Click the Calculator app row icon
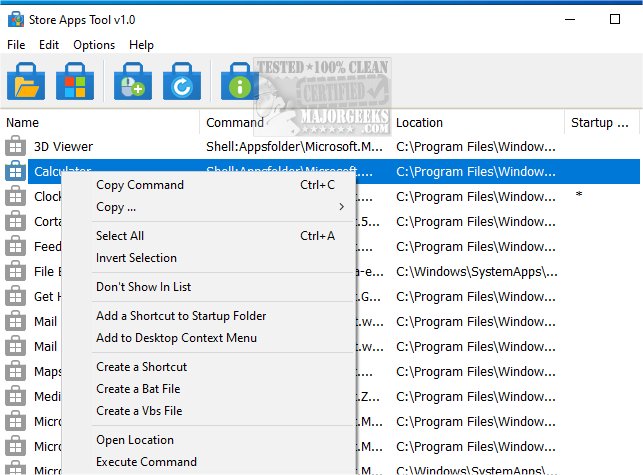Screen dimensions: 643x475 (x=15, y=171)
